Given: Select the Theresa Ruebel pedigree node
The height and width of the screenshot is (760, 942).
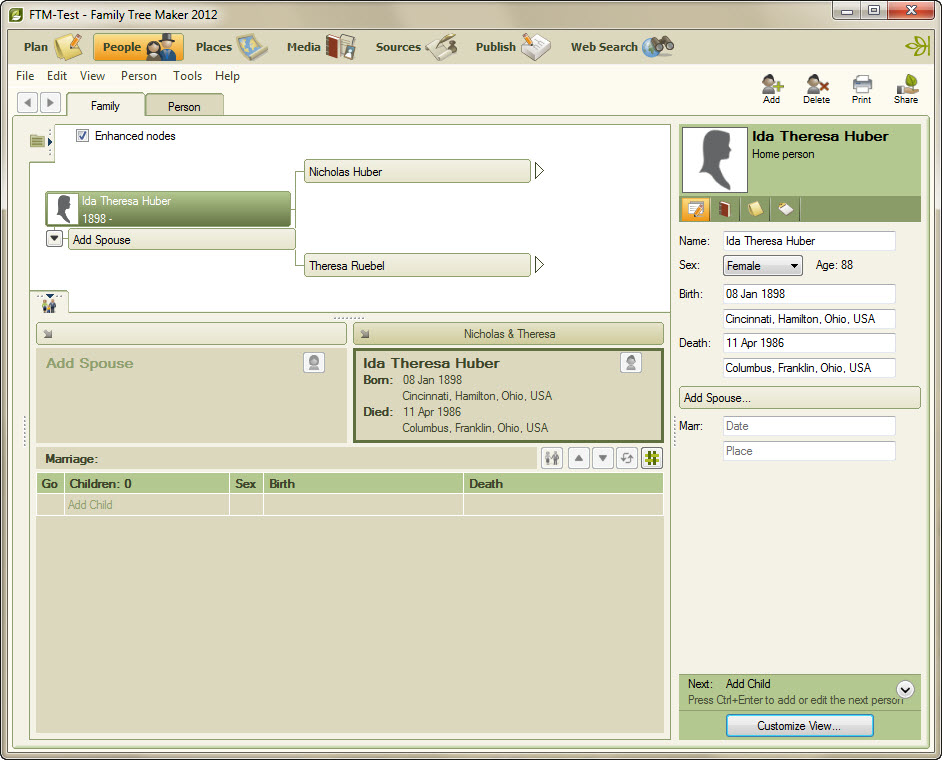Looking at the screenshot, I should click(x=417, y=266).
